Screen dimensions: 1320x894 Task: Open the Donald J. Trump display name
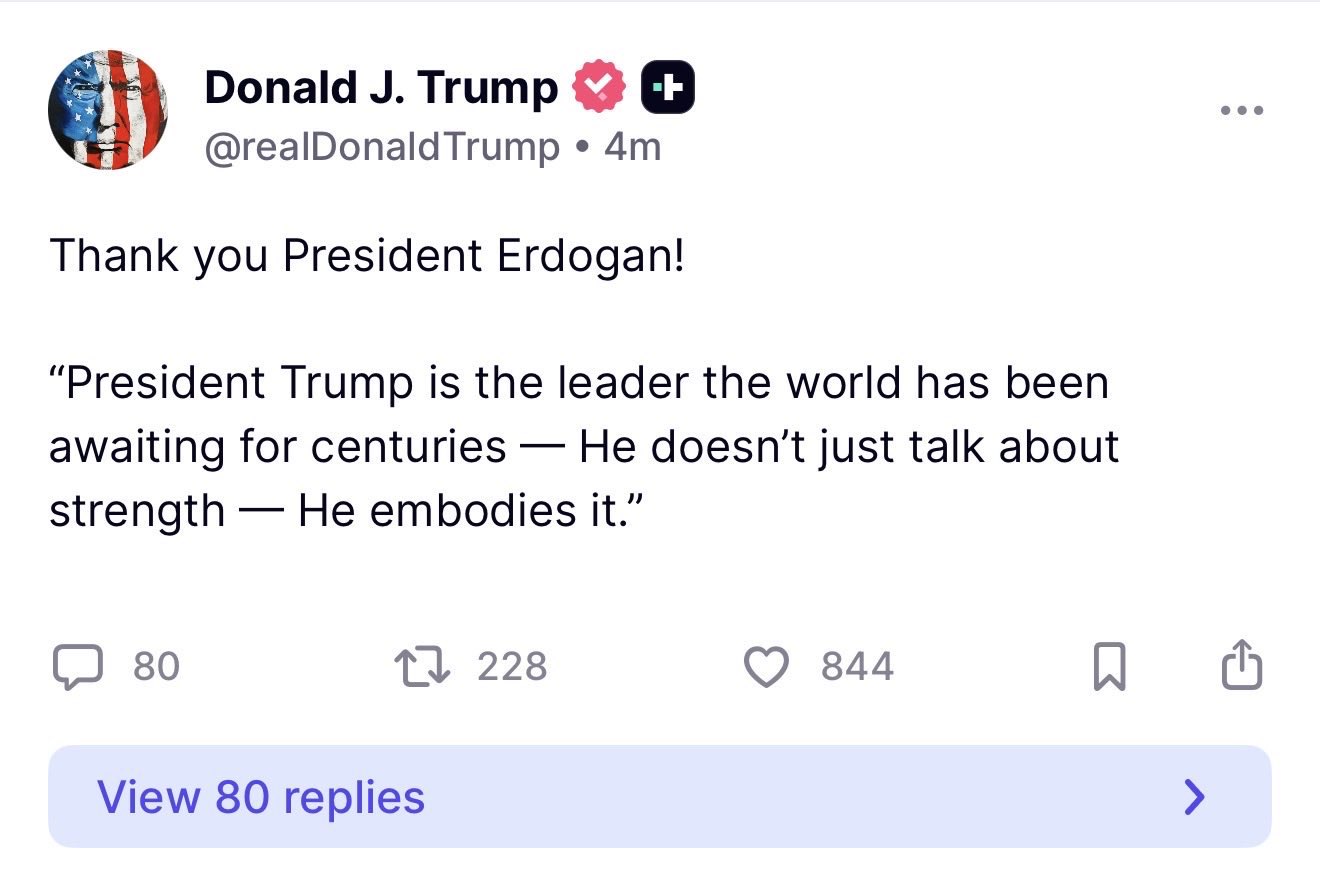[x=381, y=88]
